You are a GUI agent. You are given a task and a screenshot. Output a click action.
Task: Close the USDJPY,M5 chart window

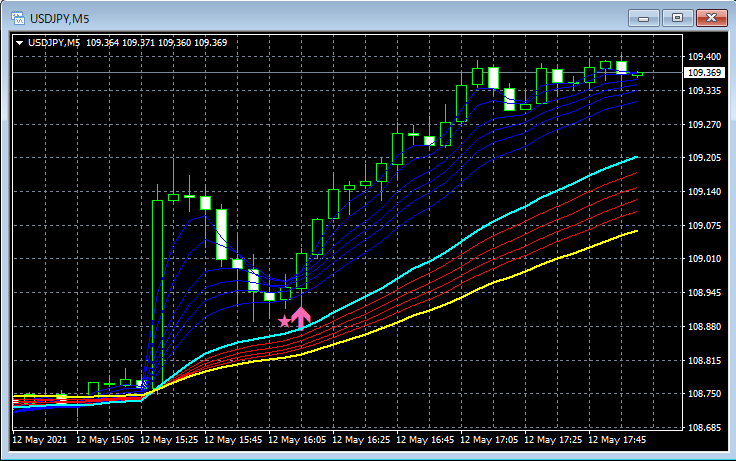(x=712, y=18)
